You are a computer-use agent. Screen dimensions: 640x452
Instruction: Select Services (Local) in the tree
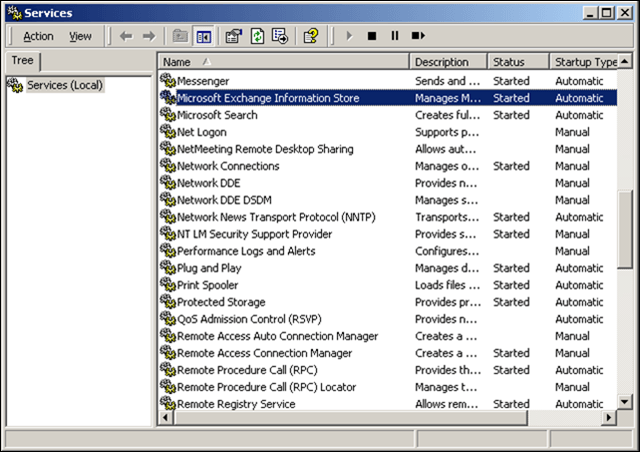[x=65, y=85]
